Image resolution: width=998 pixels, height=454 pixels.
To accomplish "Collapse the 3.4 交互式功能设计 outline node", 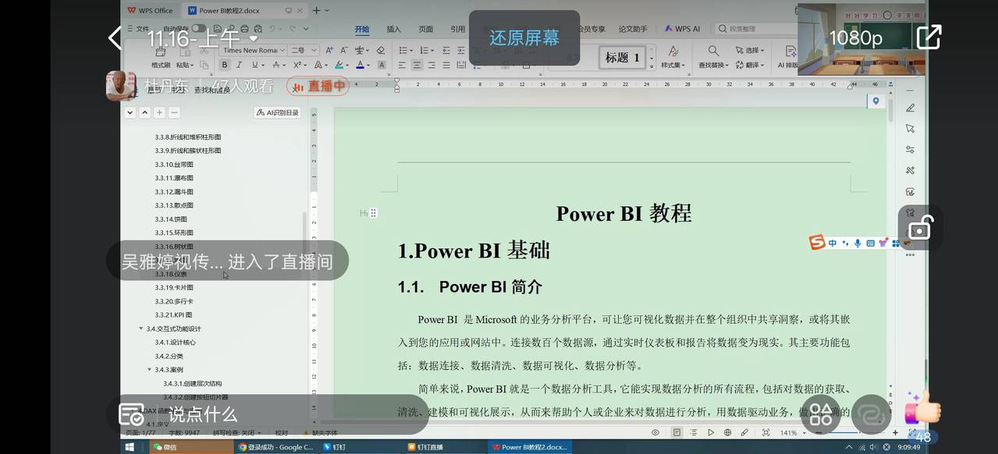I will [x=141, y=329].
